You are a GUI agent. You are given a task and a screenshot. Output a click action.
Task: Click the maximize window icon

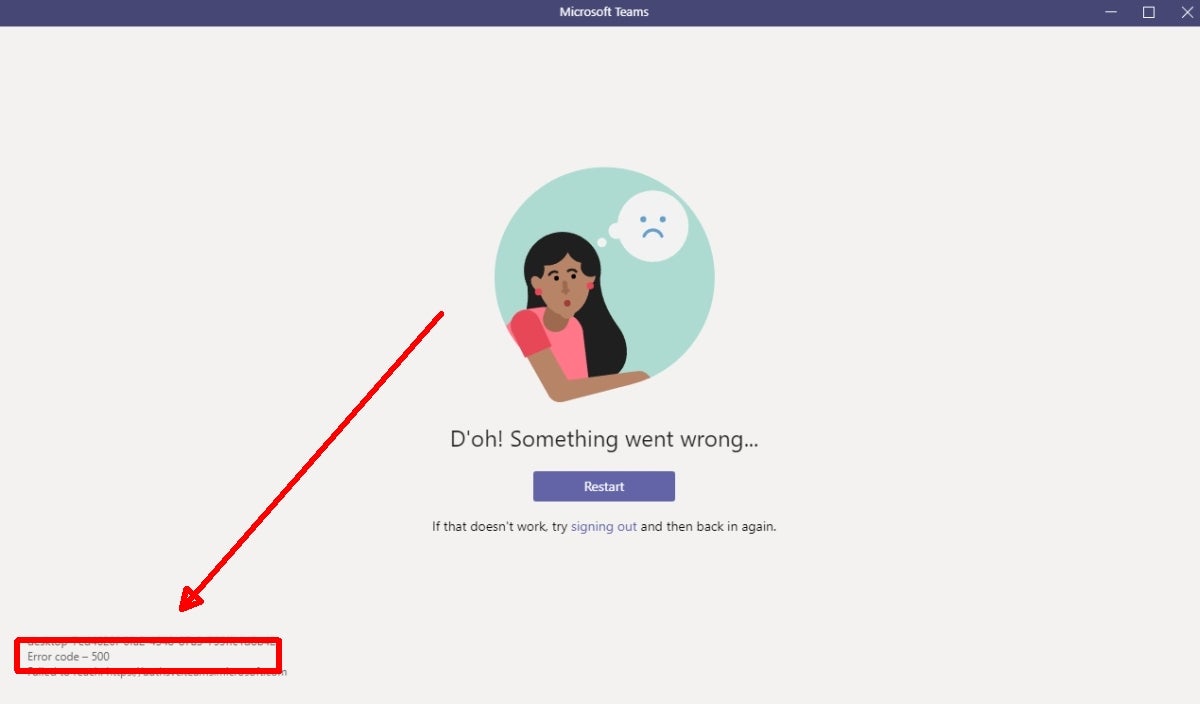coord(1148,12)
